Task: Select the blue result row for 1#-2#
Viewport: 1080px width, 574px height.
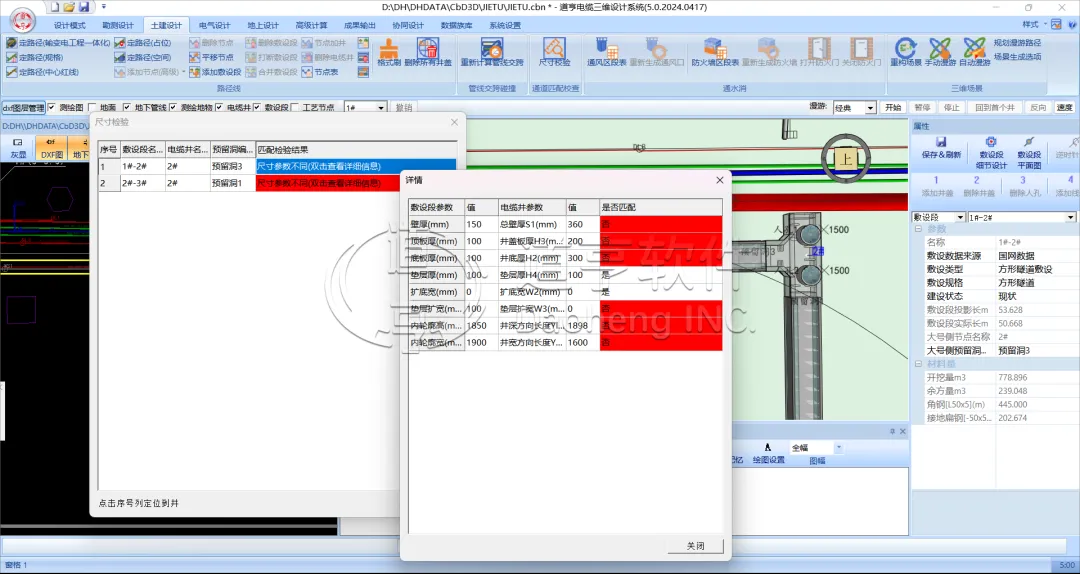Action: pos(355,166)
